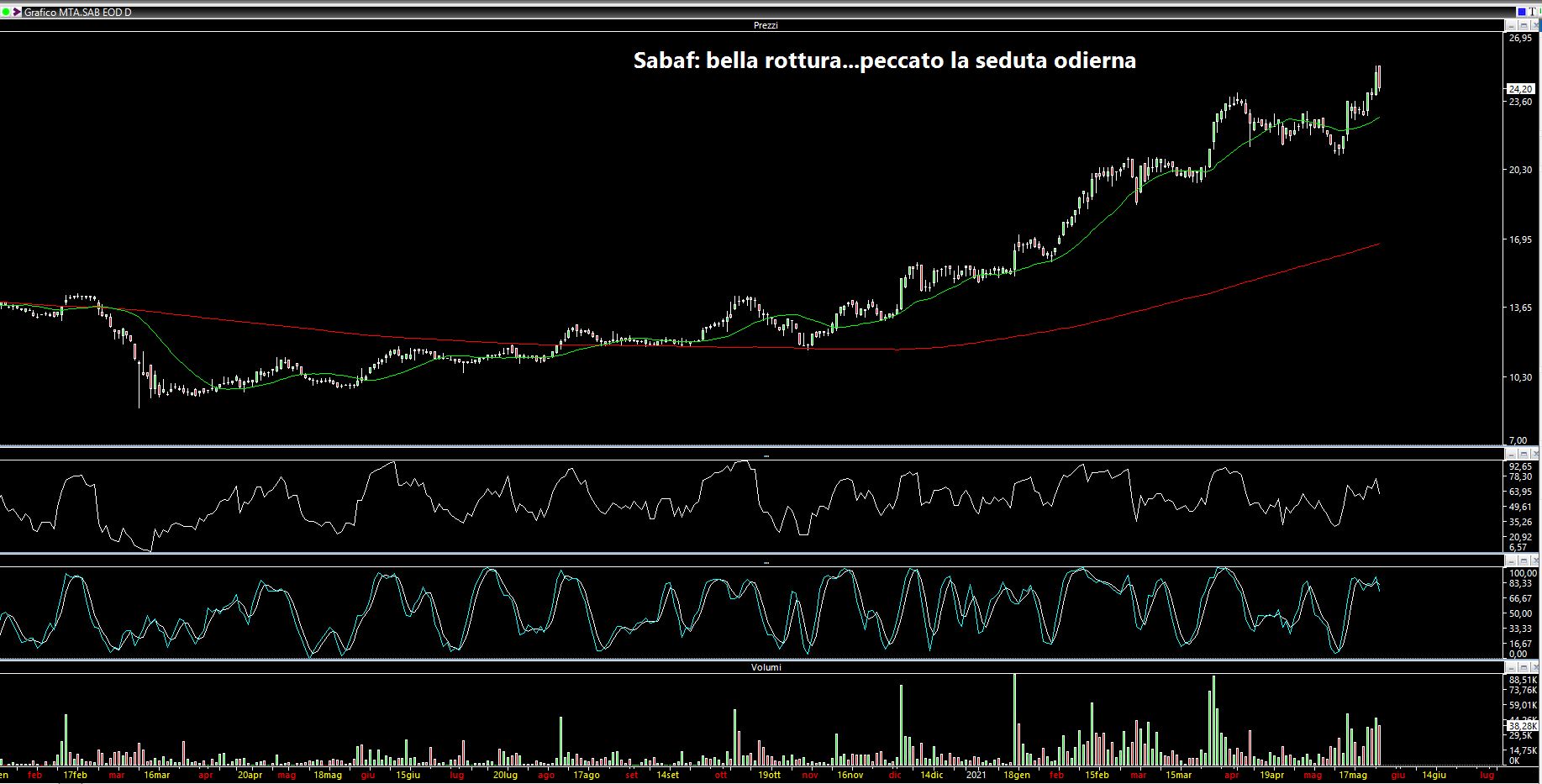Click the 16mar date on time axis
This screenshot has height=784, width=1542.
(x=156, y=775)
